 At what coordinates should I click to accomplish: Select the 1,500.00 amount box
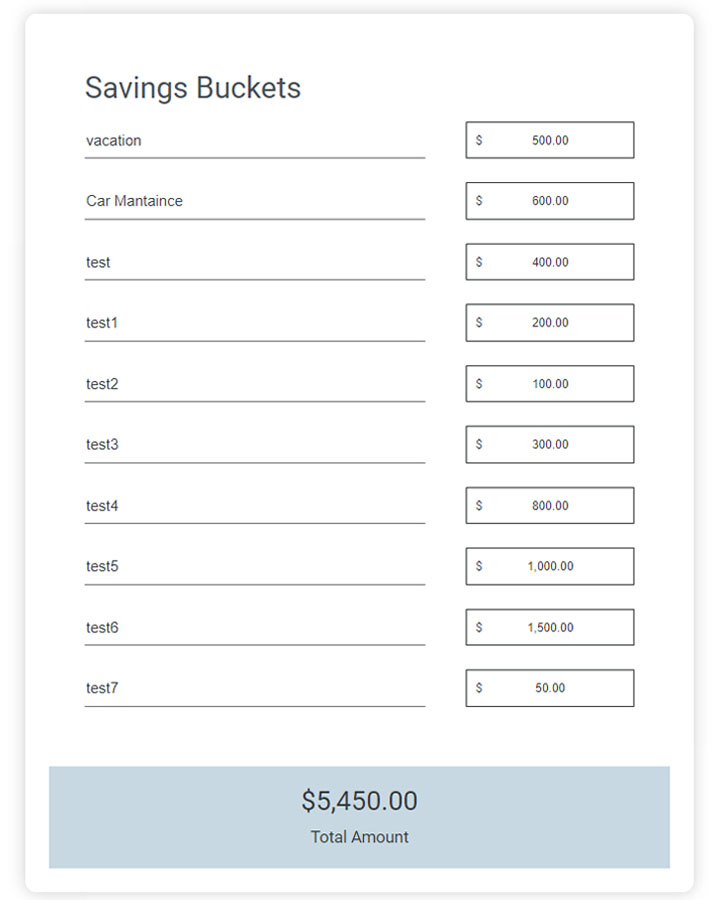(x=550, y=628)
